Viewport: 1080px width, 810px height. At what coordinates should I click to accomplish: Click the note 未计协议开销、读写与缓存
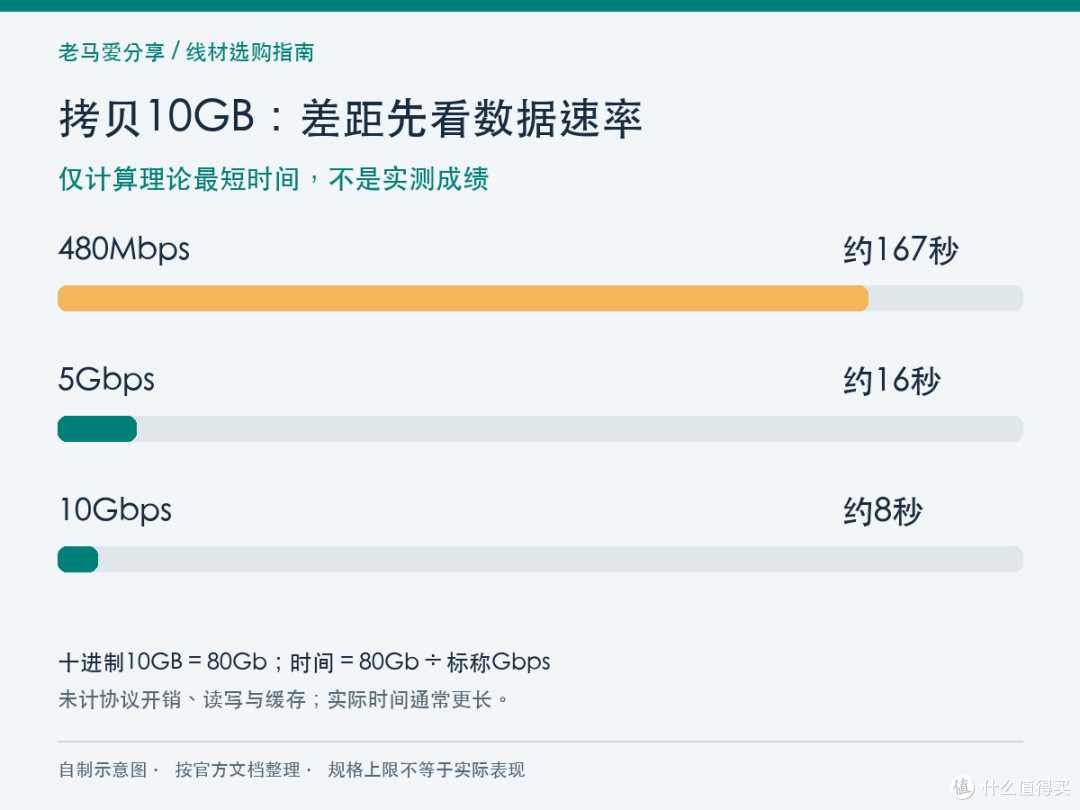click(x=182, y=700)
